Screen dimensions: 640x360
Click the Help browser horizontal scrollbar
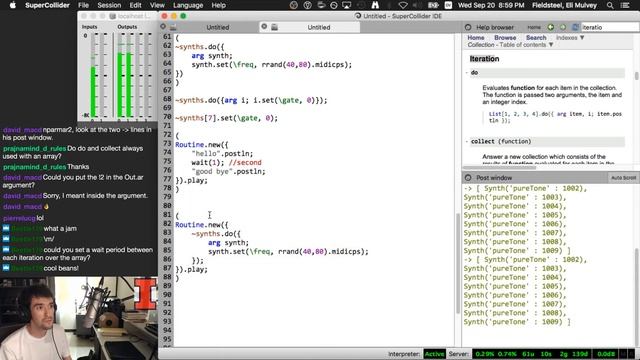coord(499,167)
